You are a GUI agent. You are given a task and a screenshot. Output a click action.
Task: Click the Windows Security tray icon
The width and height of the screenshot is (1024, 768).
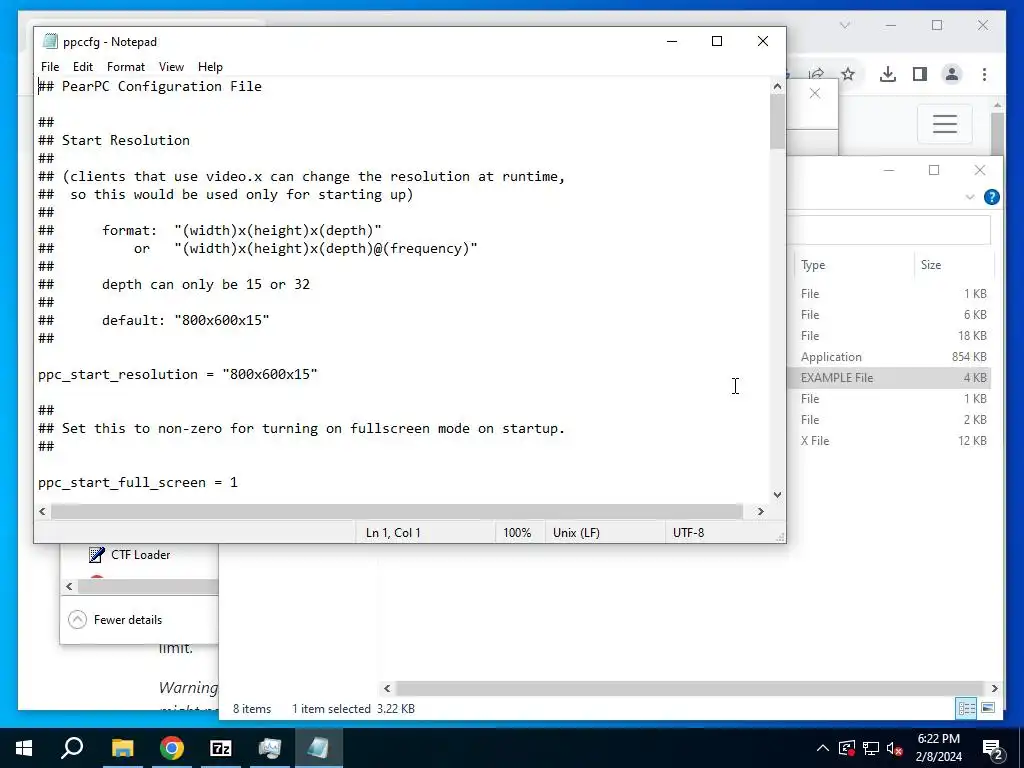pos(846,748)
